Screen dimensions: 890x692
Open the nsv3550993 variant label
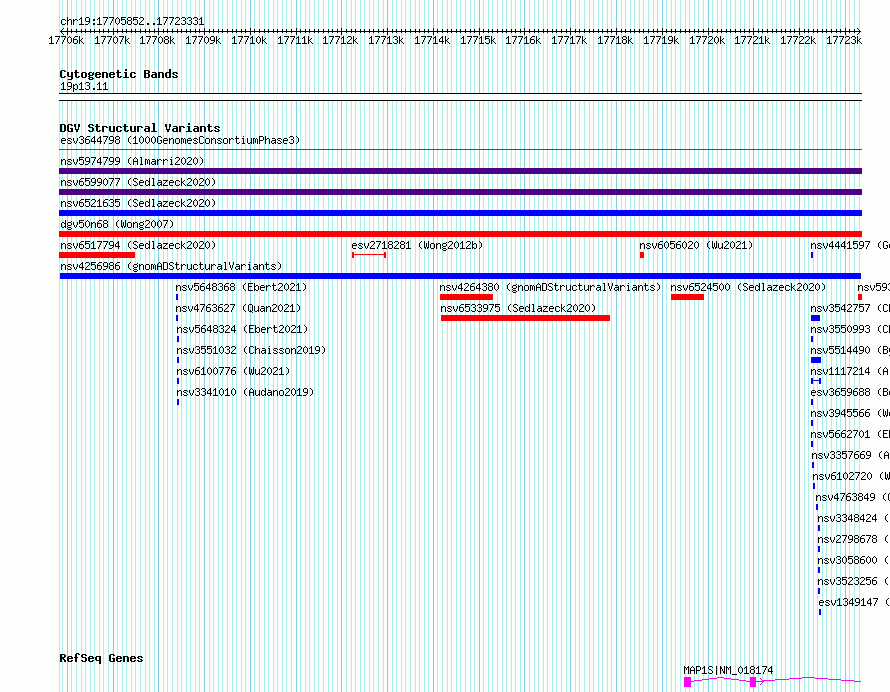(850, 329)
